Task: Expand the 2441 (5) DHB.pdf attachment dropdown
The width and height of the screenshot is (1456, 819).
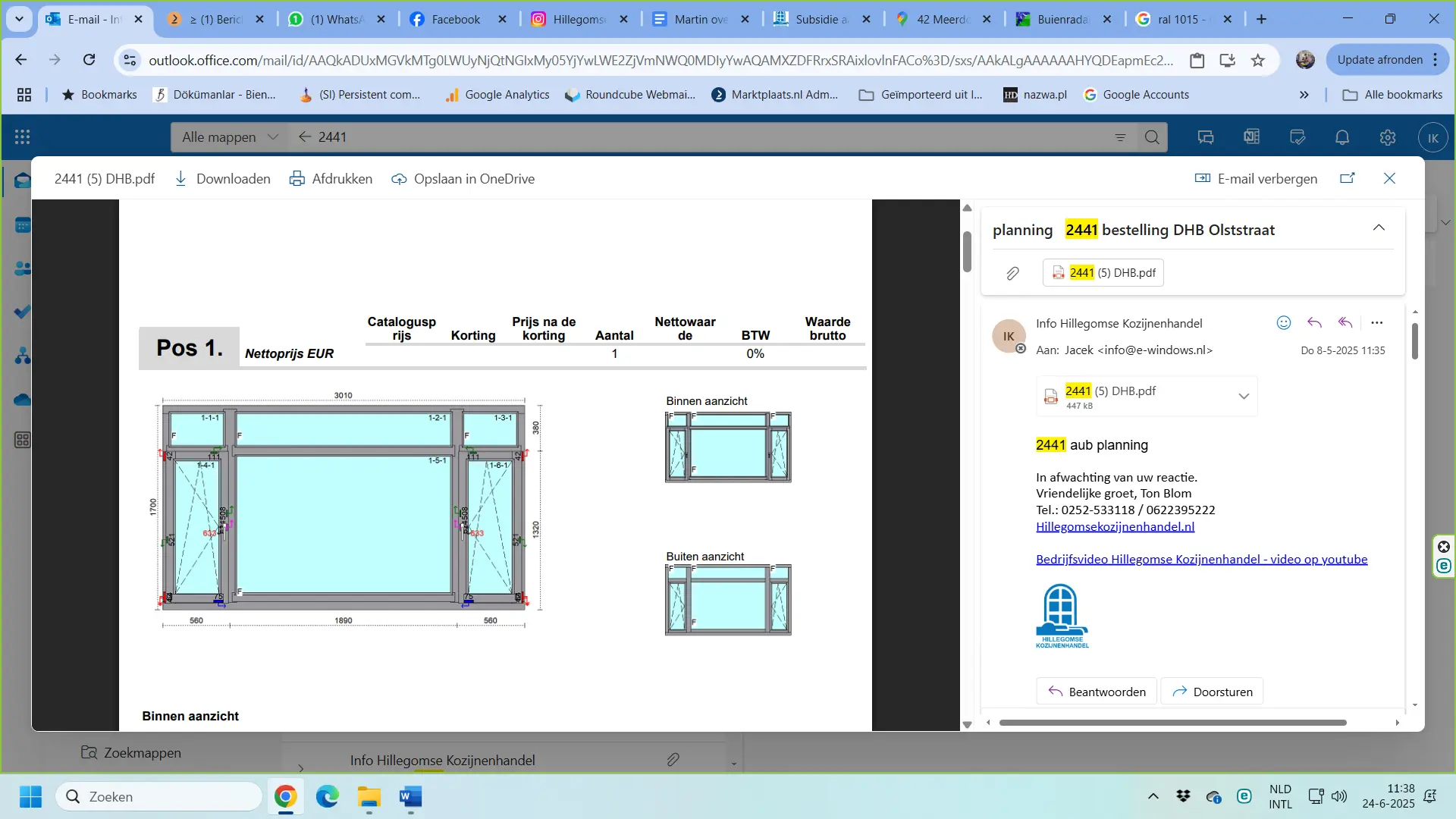Action: click(x=1244, y=397)
